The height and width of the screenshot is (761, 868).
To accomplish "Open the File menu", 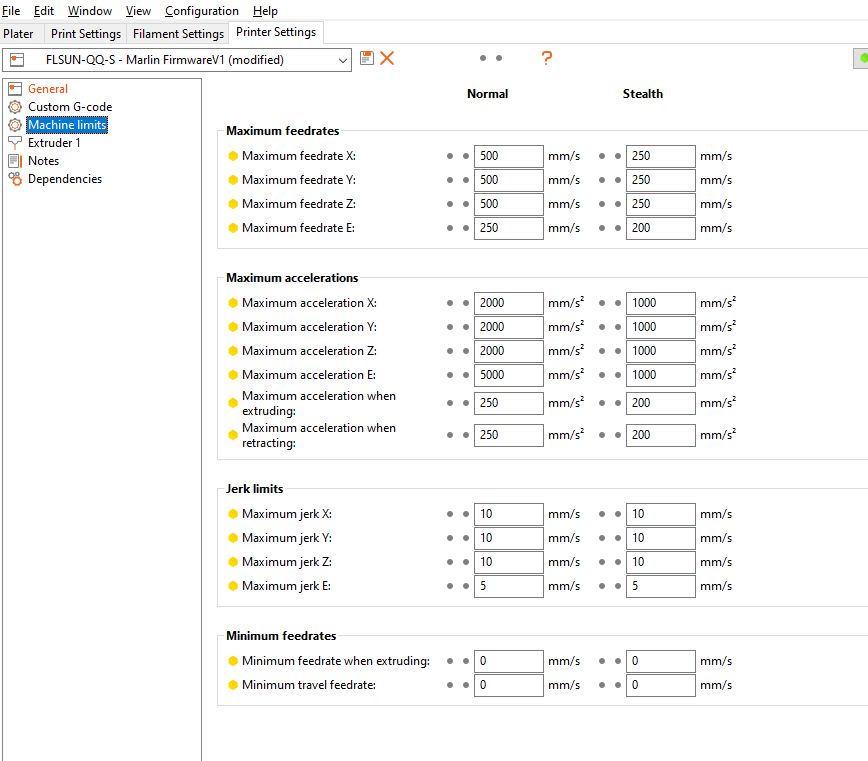I will coord(11,11).
